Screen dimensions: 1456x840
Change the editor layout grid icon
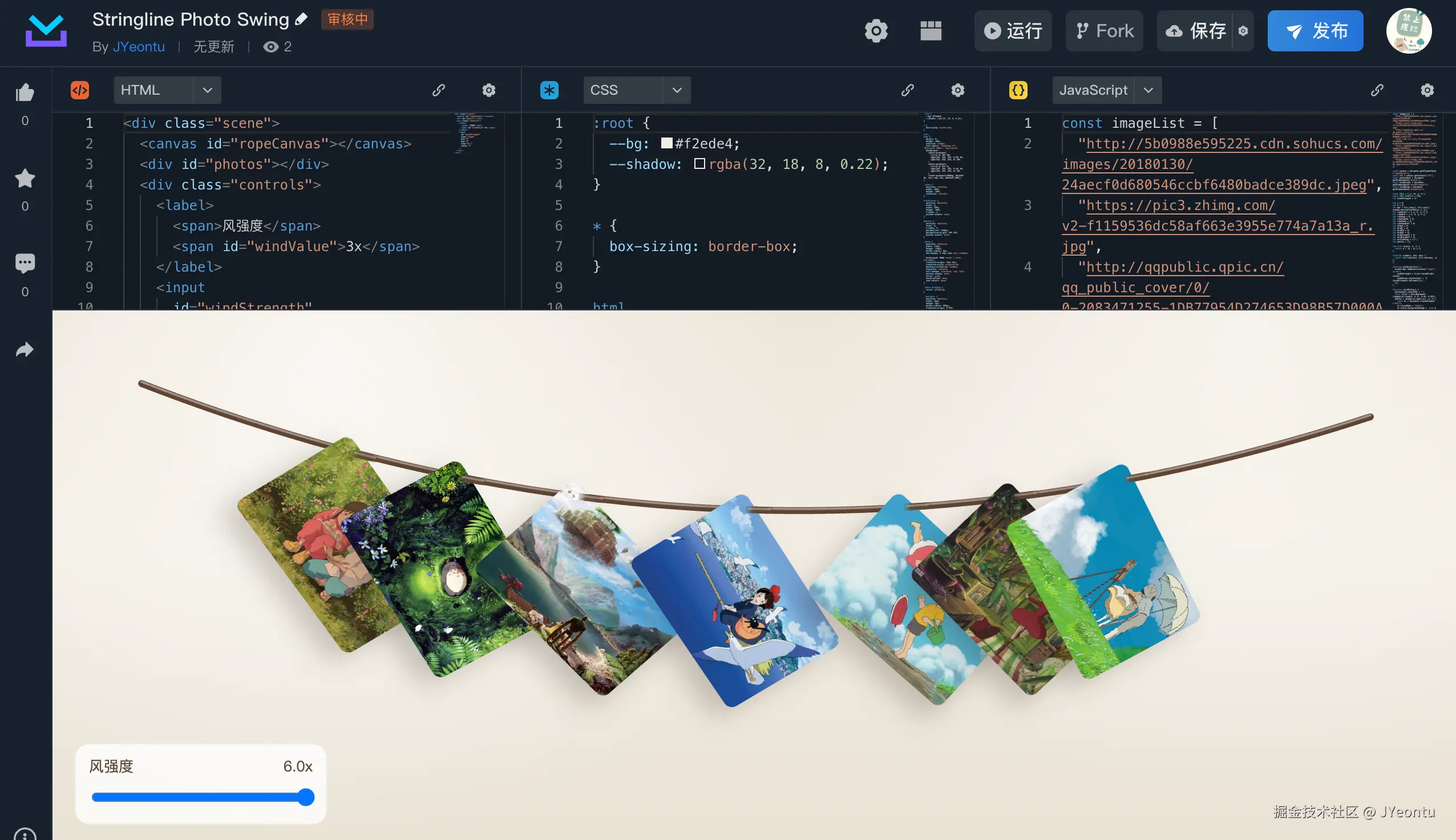pos(931,31)
